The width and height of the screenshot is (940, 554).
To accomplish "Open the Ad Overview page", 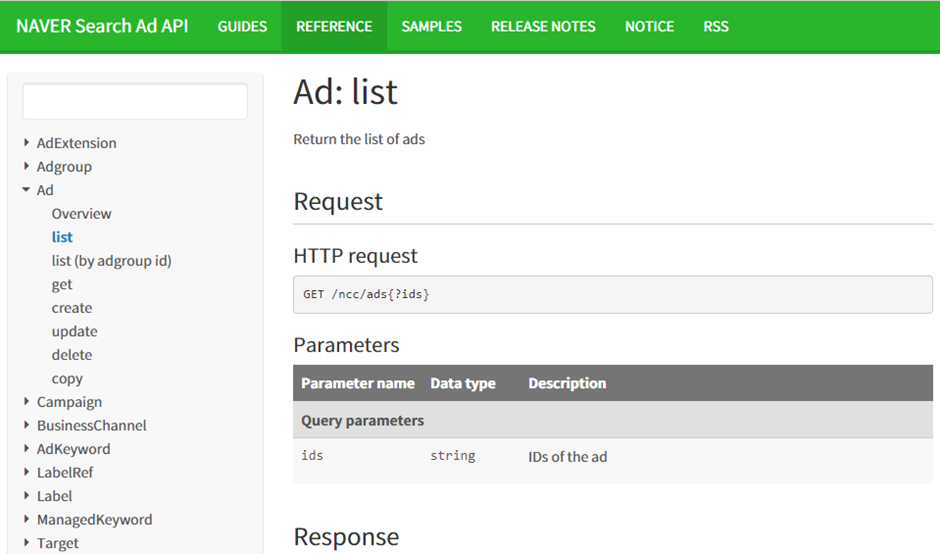I will (81, 214).
